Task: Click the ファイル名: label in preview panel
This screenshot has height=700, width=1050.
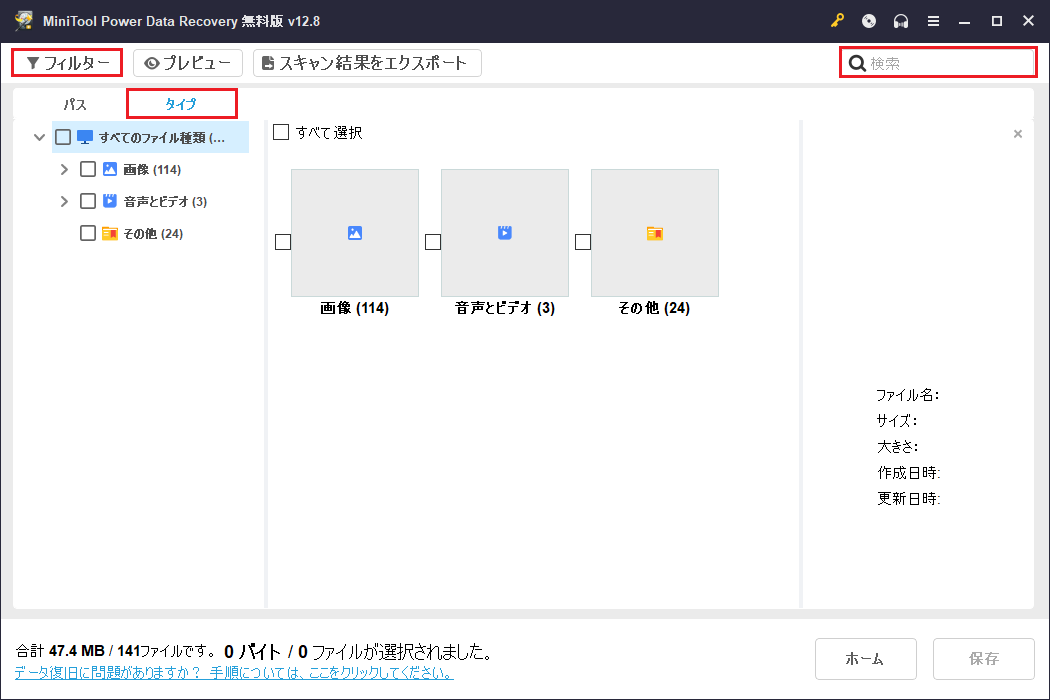Action: (907, 395)
